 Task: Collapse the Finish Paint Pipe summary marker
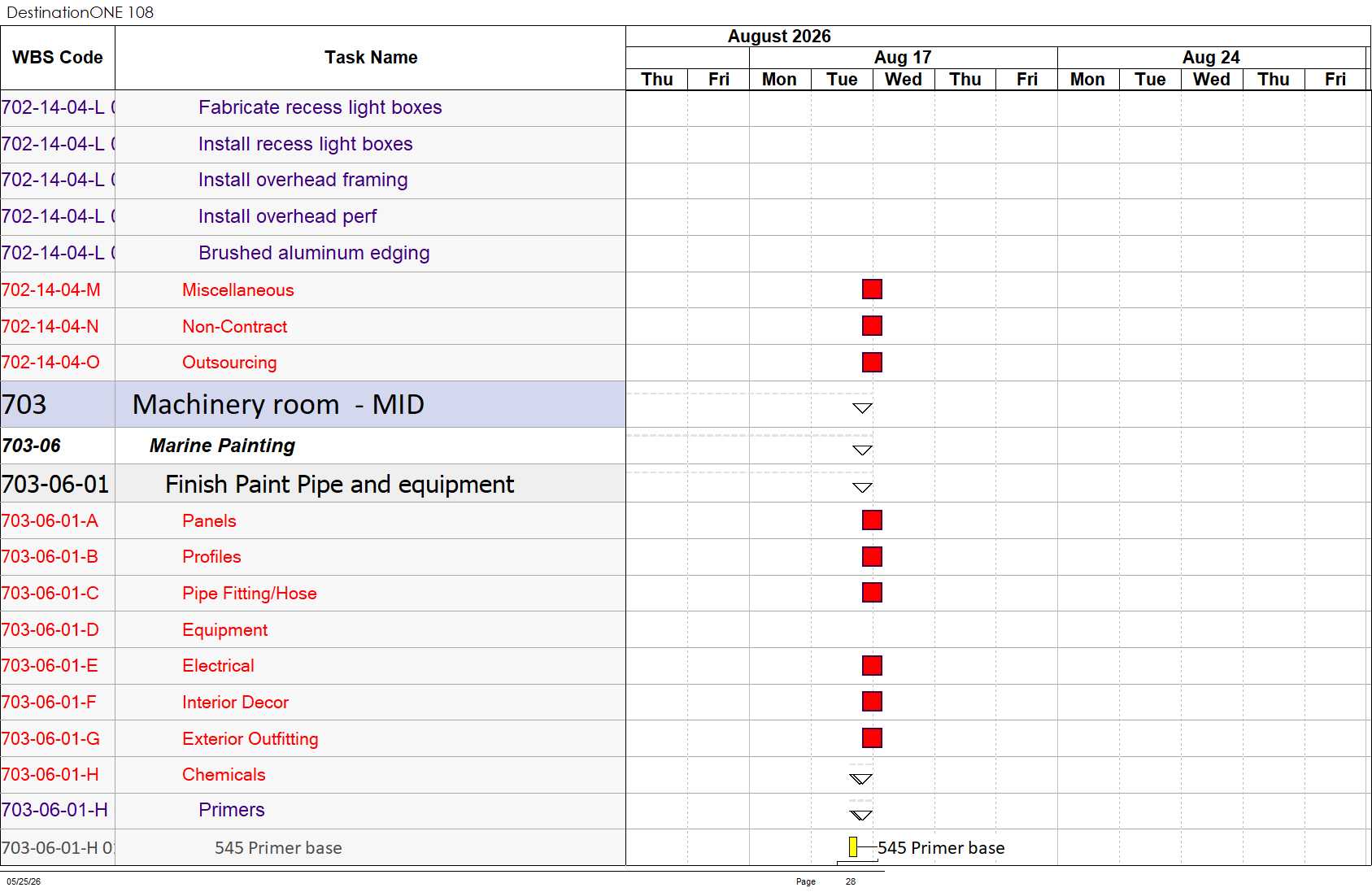pos(863,488)
